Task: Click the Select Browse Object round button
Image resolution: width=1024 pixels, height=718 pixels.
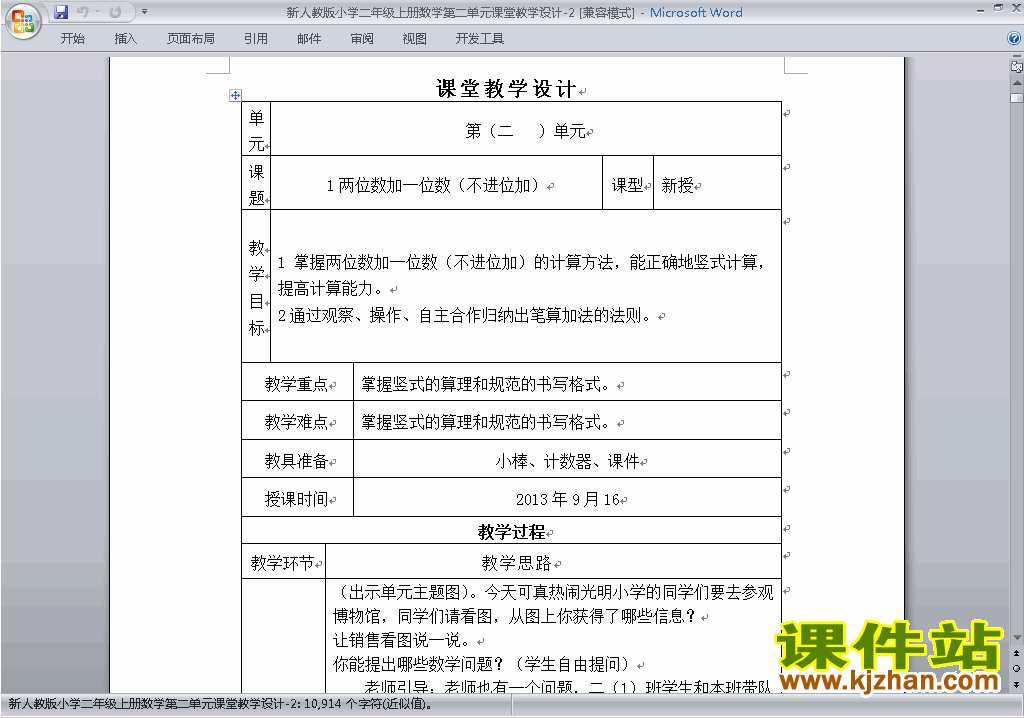Action: pos(1017,668)
